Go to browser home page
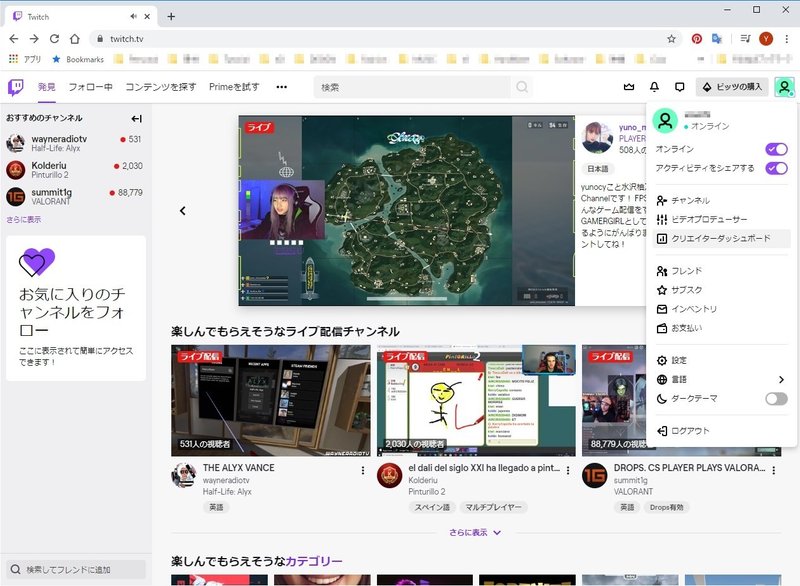Screen dimensions: 800x586 coord(74,39)
